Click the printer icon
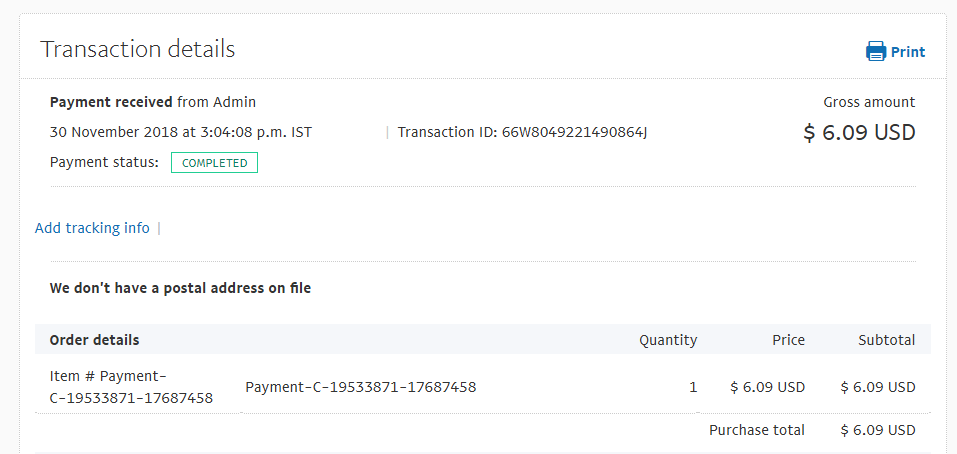 (x=876, y=51)
